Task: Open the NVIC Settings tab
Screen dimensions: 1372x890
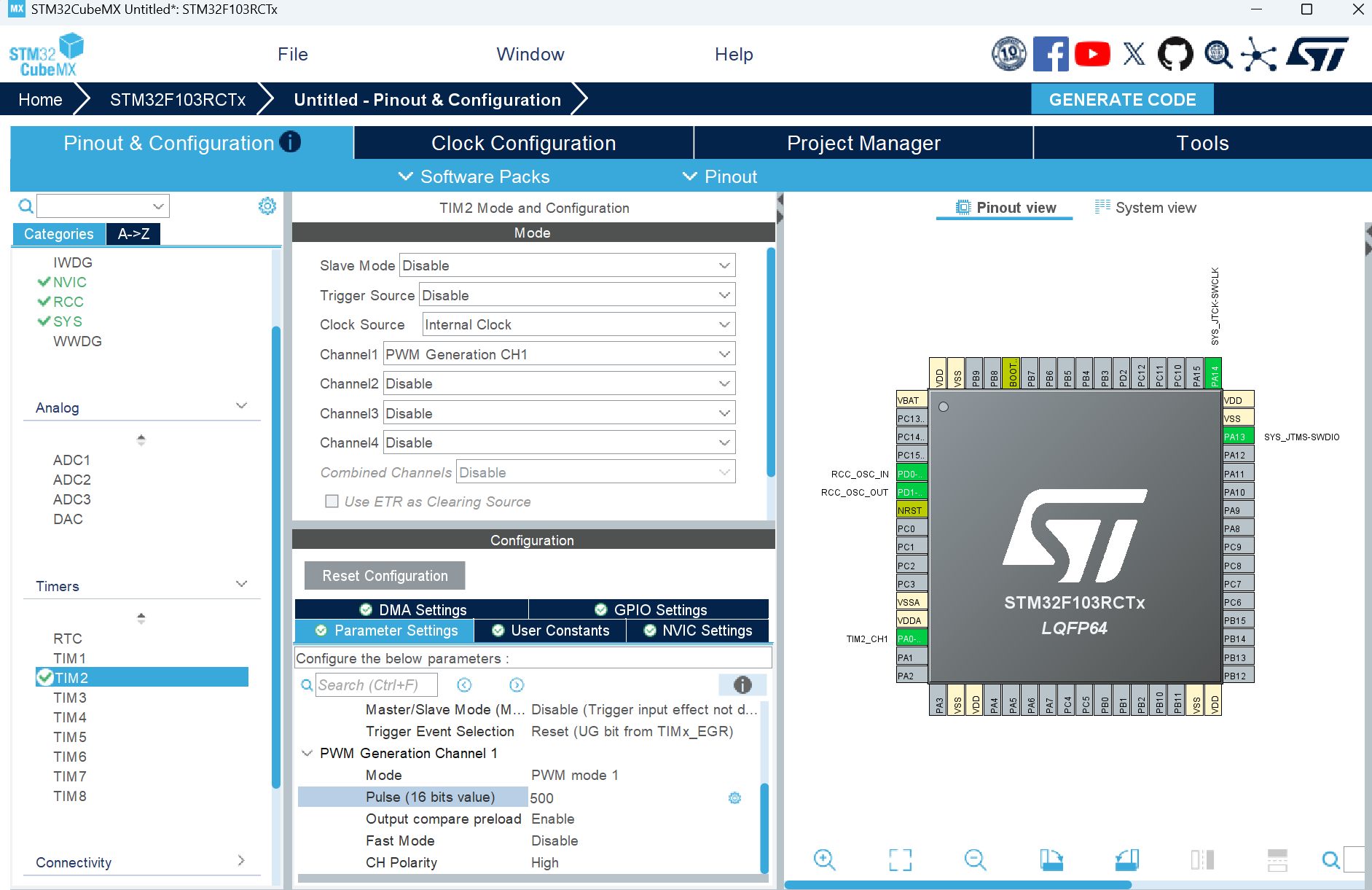Action: [x=698, y=631]
